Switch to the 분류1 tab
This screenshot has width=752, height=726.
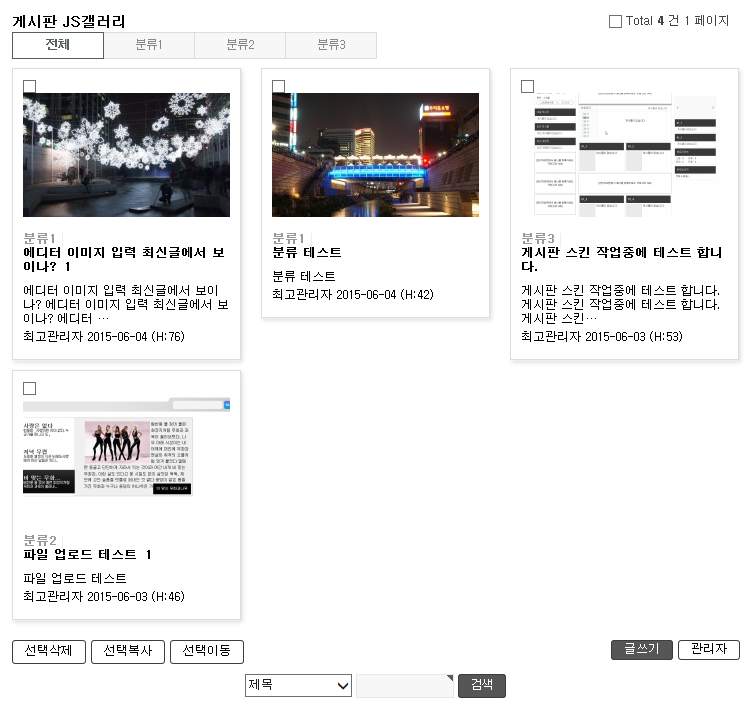[x=149, y=45]
